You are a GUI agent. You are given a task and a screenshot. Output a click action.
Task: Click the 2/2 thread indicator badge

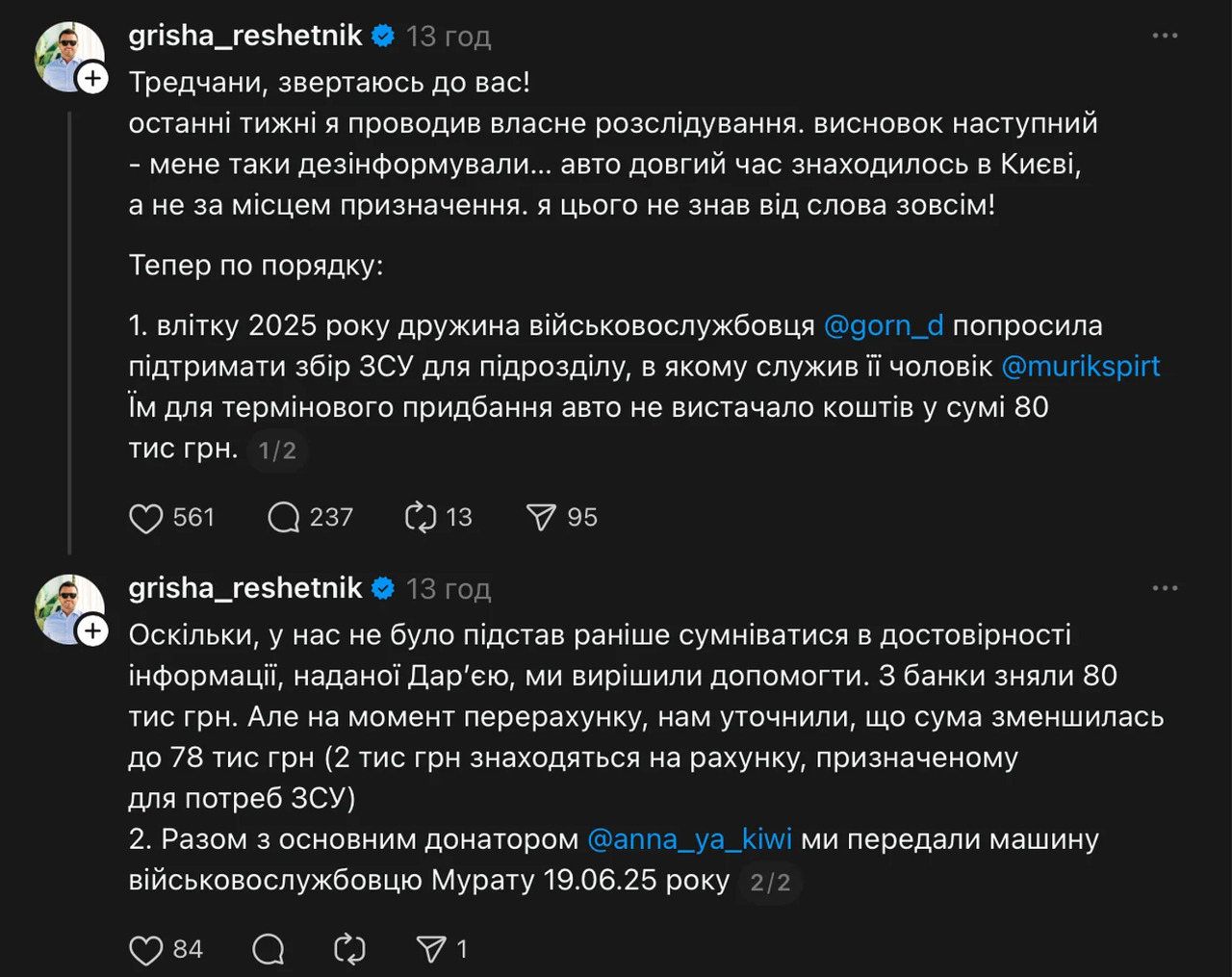(x=770, y=883)
